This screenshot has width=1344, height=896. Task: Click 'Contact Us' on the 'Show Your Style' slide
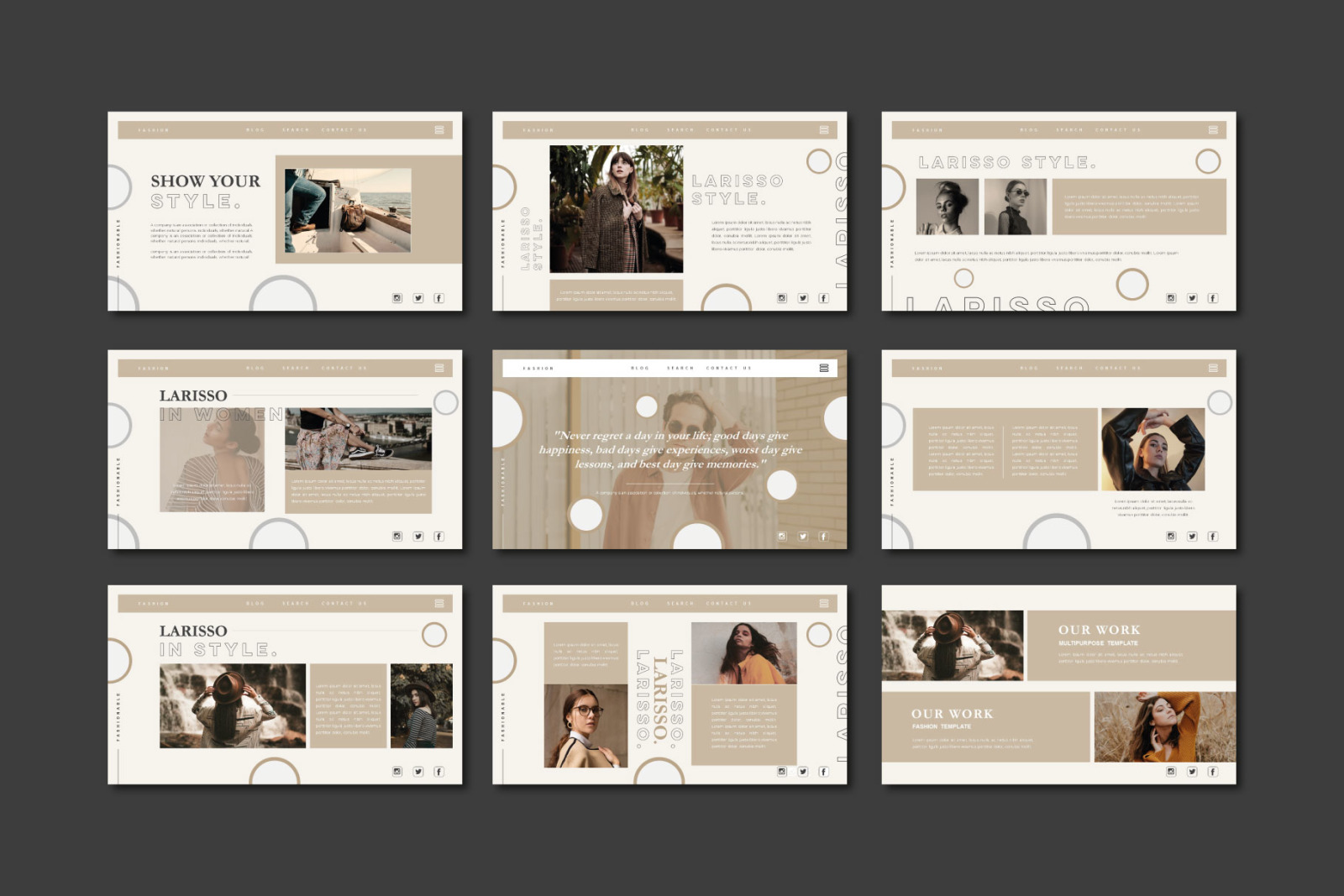344,130
